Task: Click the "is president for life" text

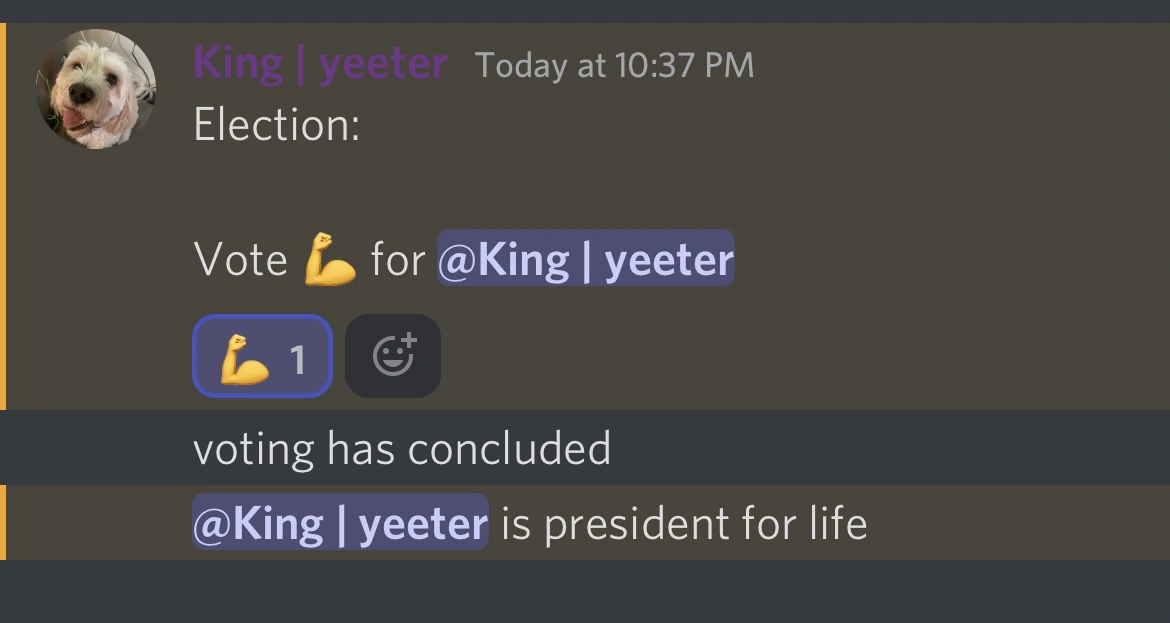Action: 683,523
